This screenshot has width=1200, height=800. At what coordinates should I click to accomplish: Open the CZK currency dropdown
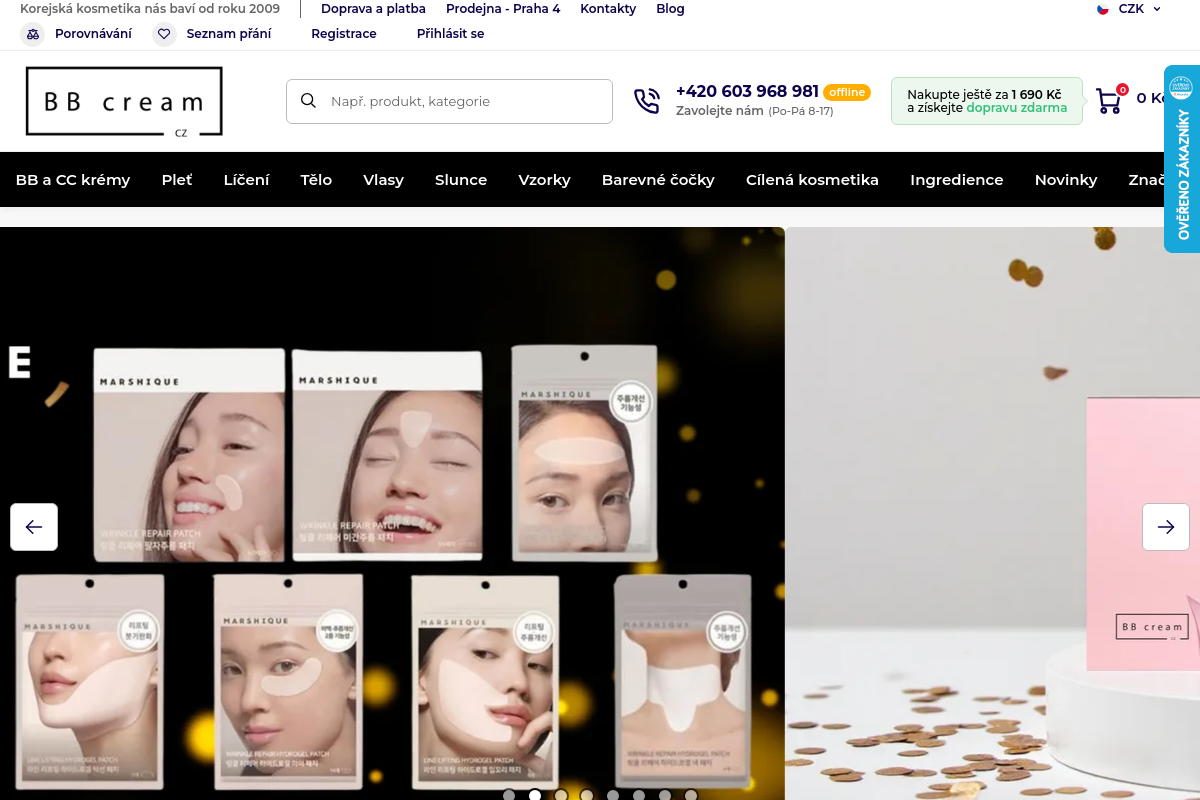coord(1139,9)
